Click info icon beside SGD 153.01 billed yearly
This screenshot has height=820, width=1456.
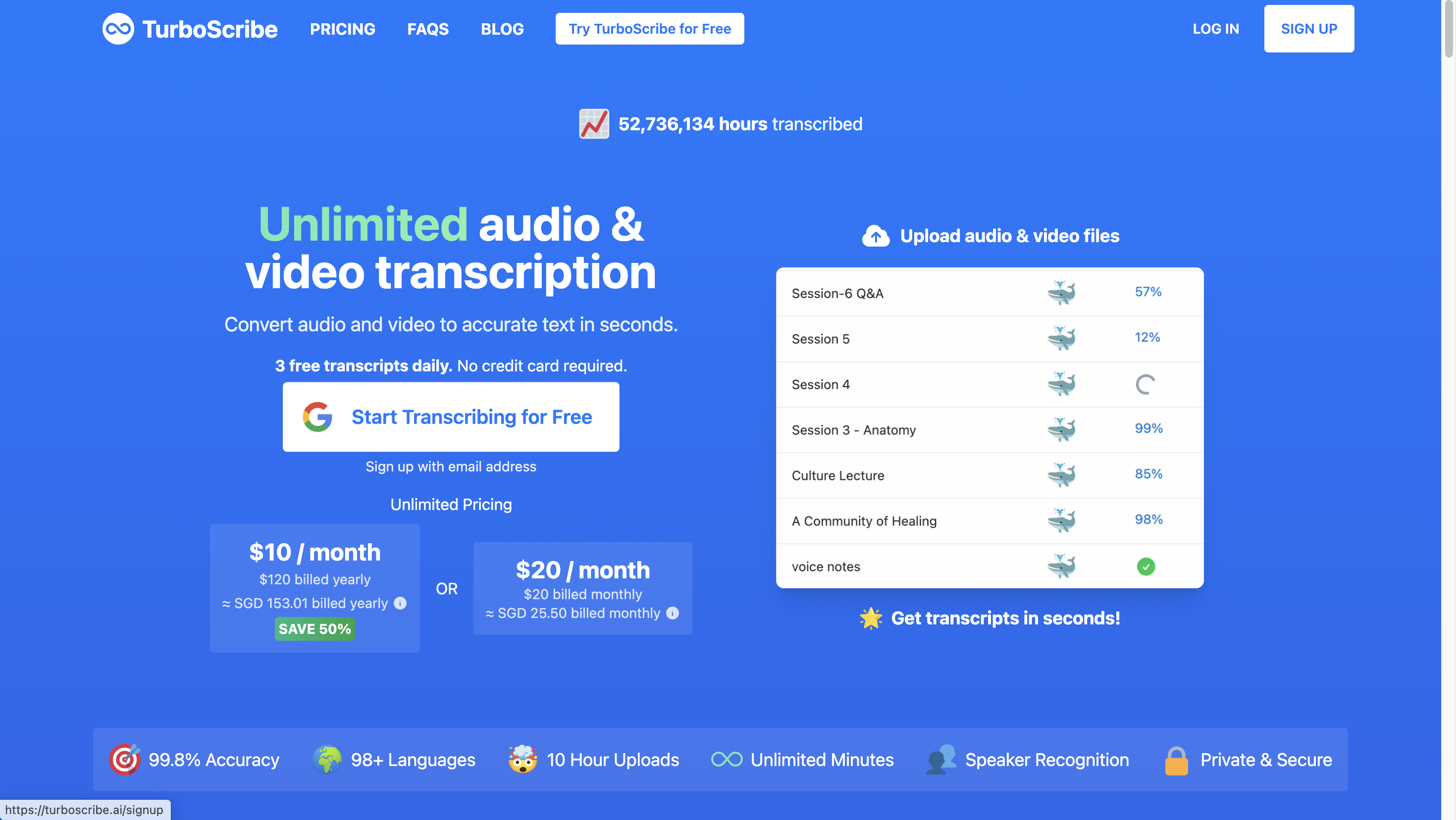[x=400, y=603]
